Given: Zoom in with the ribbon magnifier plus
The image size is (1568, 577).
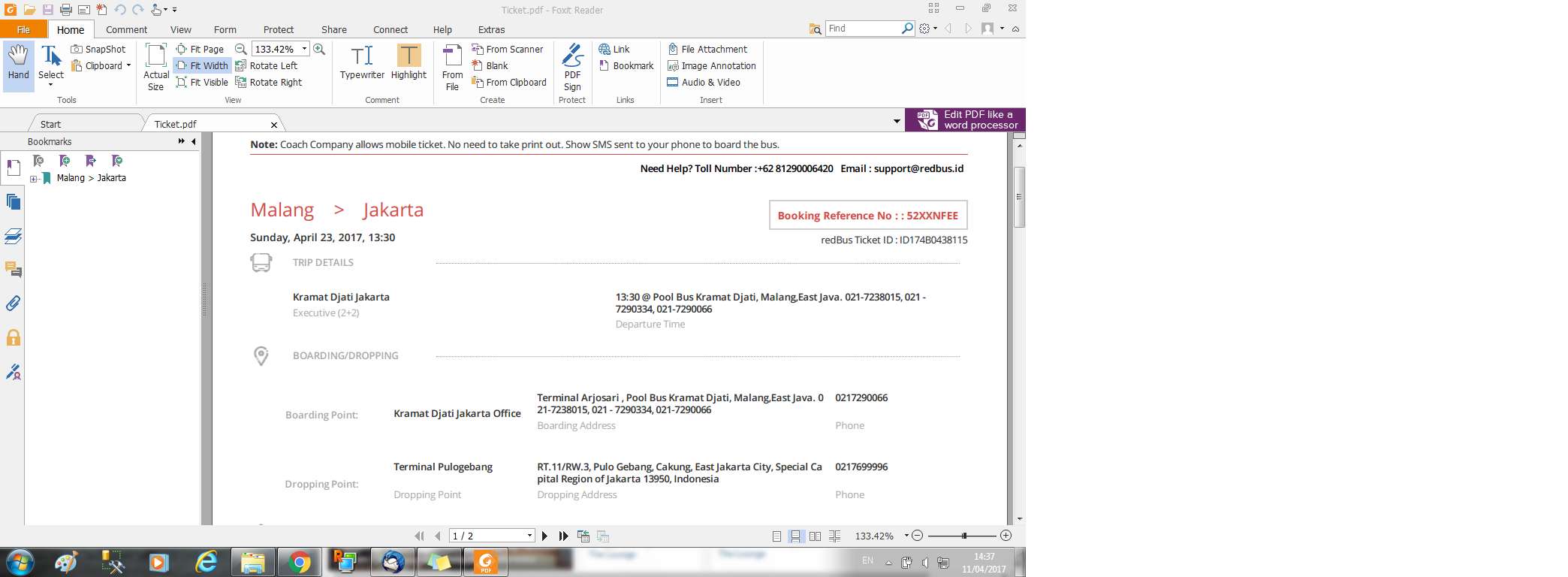Looking at the screenshot, I should click(x=319, y=49).
